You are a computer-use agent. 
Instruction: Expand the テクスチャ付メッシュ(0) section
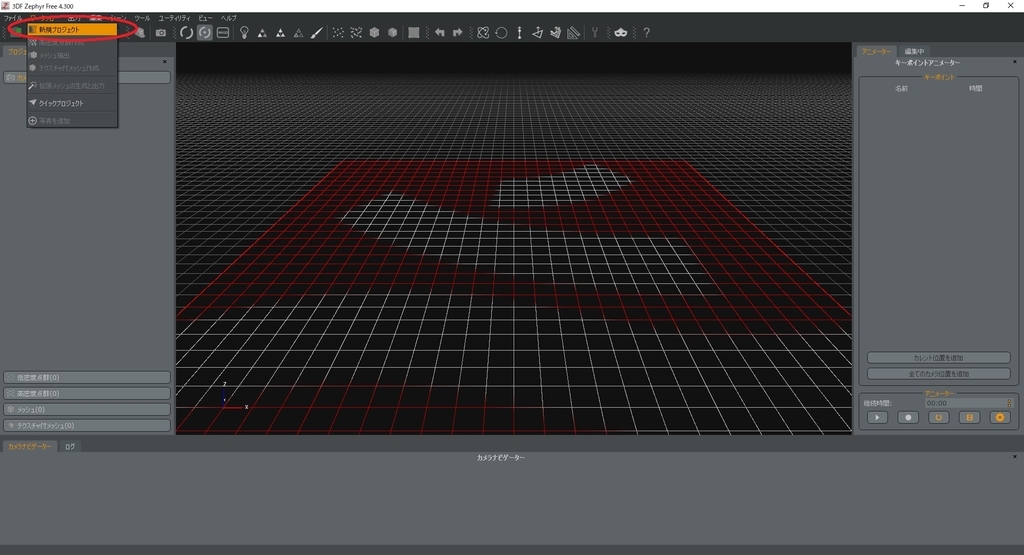[x=87, y=426]
